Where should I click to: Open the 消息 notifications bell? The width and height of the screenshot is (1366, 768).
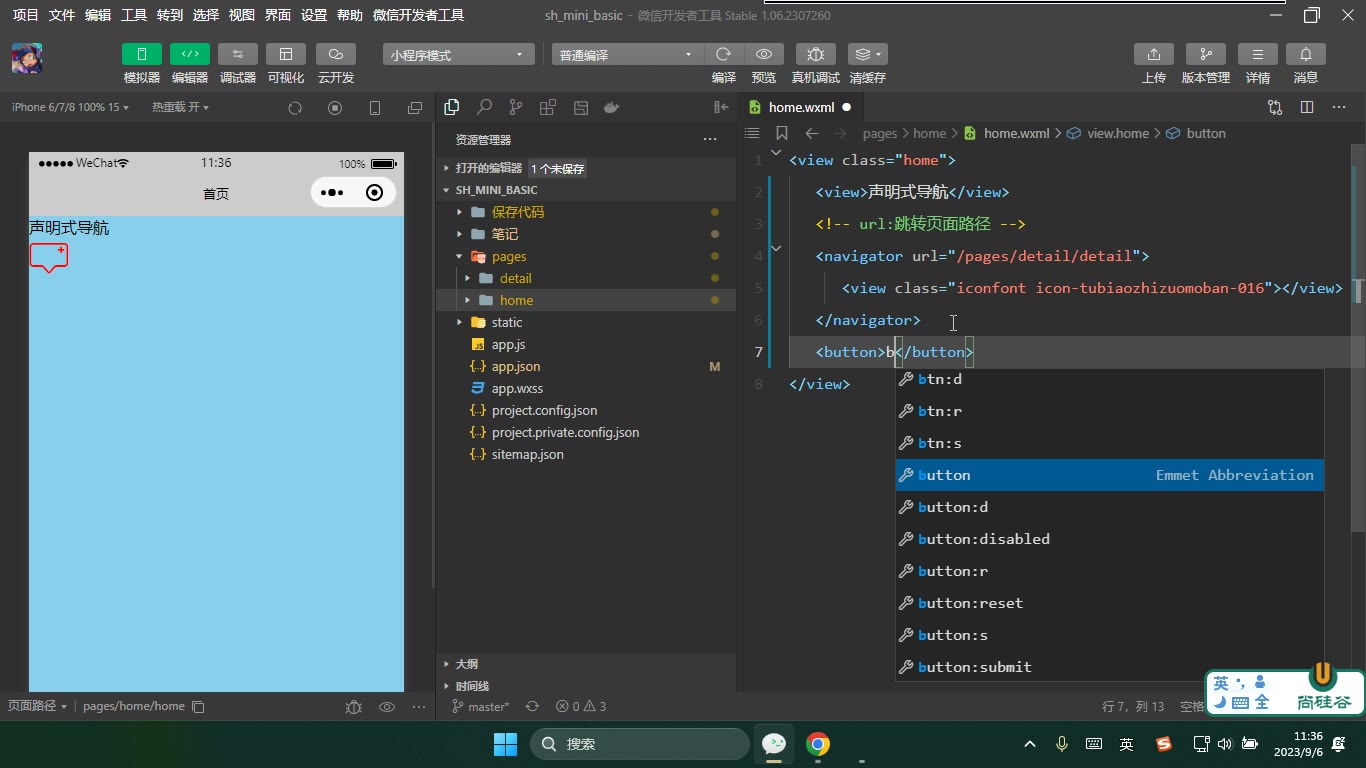1305,54
